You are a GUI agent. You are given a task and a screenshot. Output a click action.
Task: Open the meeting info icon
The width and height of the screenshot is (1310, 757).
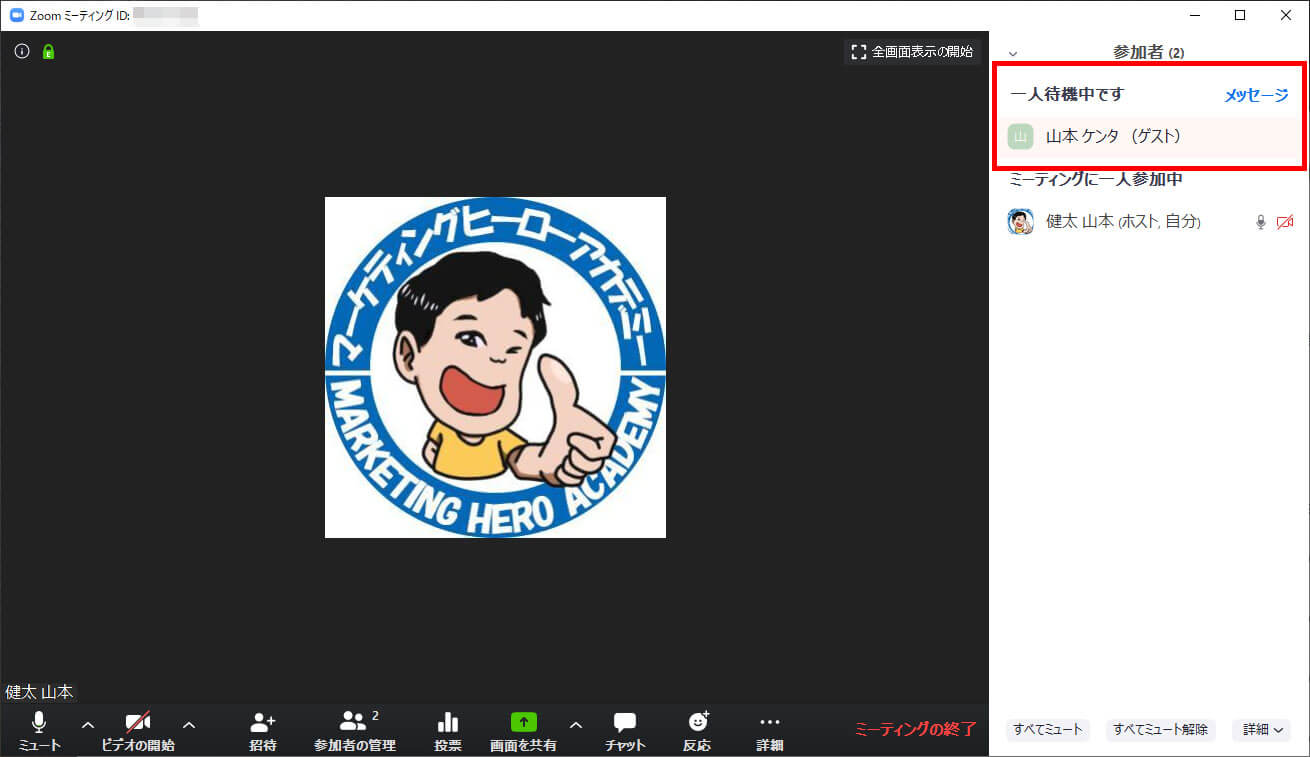(22, 51)
